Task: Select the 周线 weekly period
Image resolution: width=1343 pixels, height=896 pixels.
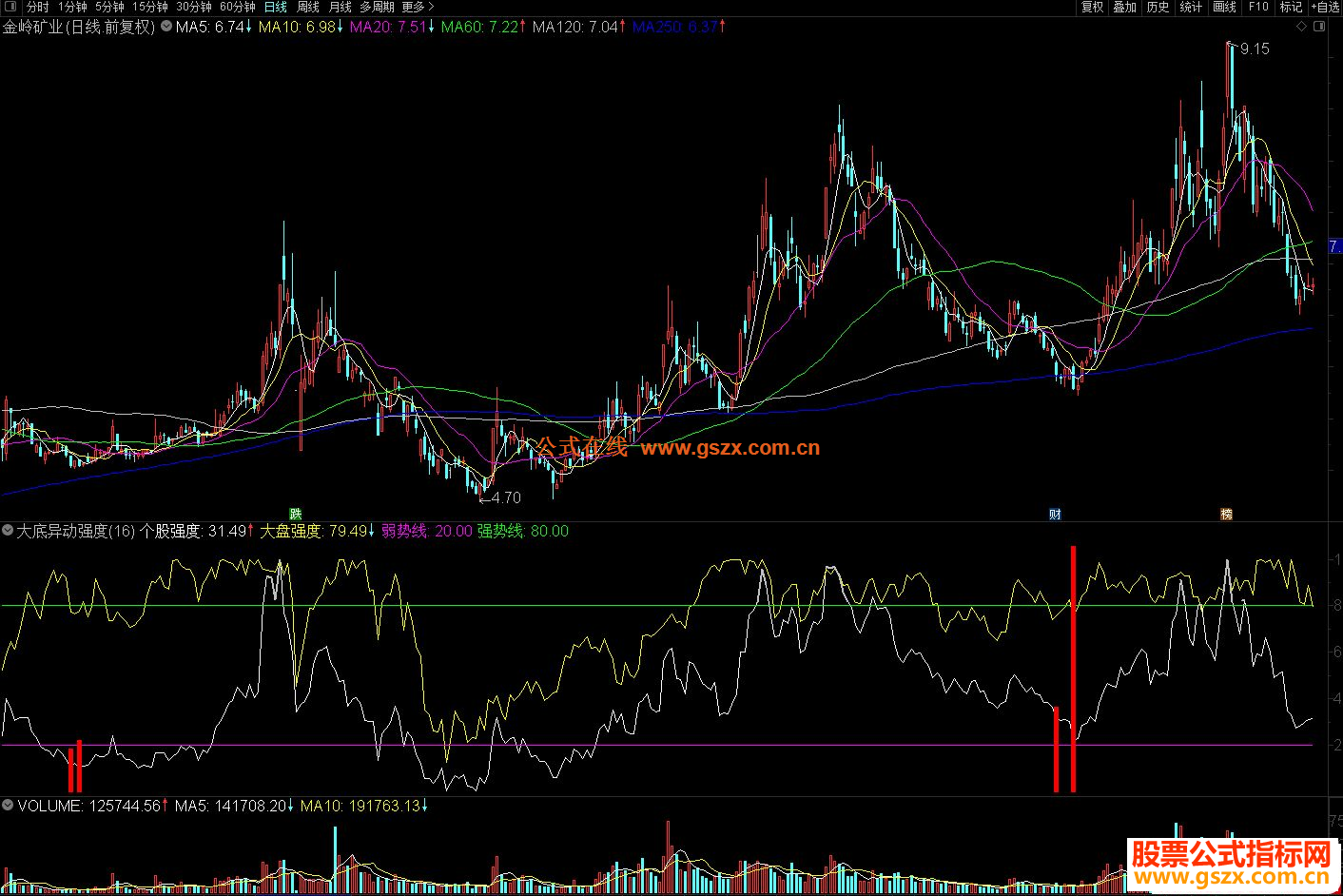Action: coord(308,7)
